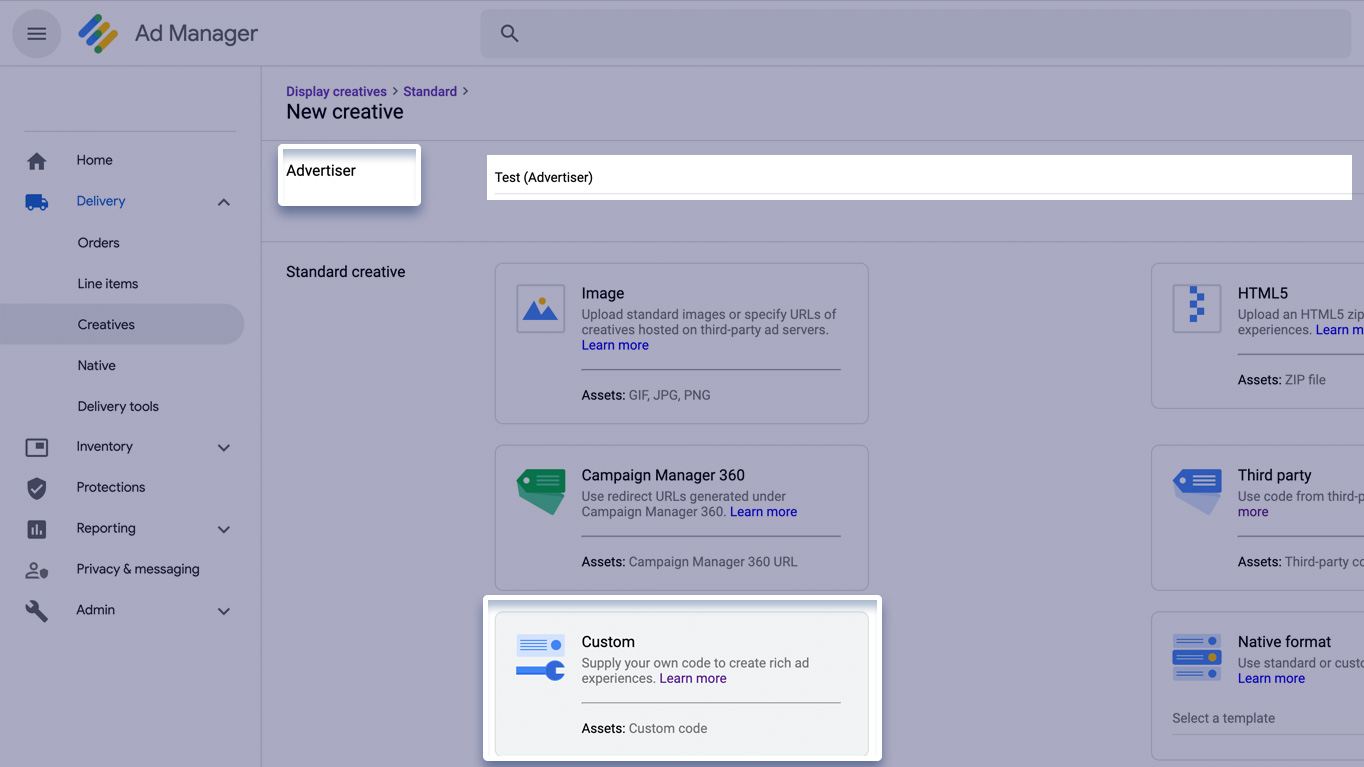This screenshot has height=767, width=1364.
Task: Go to Protections page
Action: 111,488
